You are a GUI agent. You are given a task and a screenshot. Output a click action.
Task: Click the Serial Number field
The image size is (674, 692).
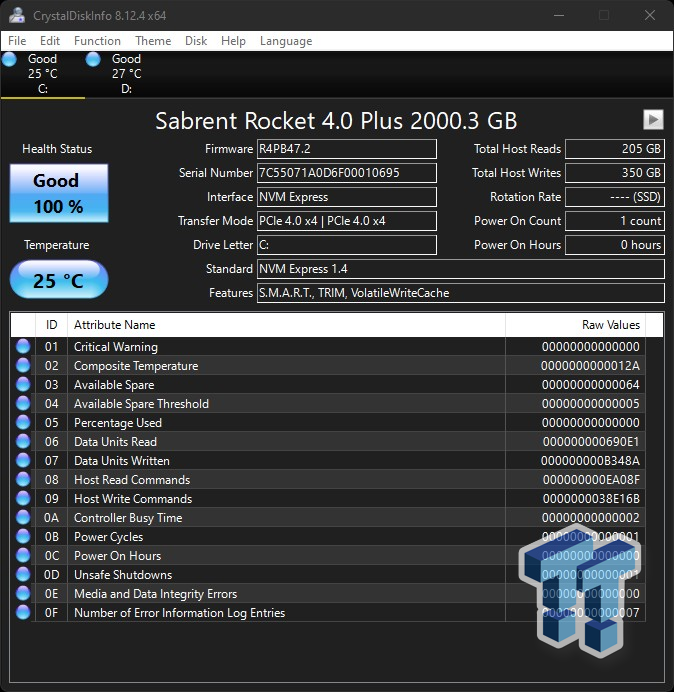[x=347, y=173]
